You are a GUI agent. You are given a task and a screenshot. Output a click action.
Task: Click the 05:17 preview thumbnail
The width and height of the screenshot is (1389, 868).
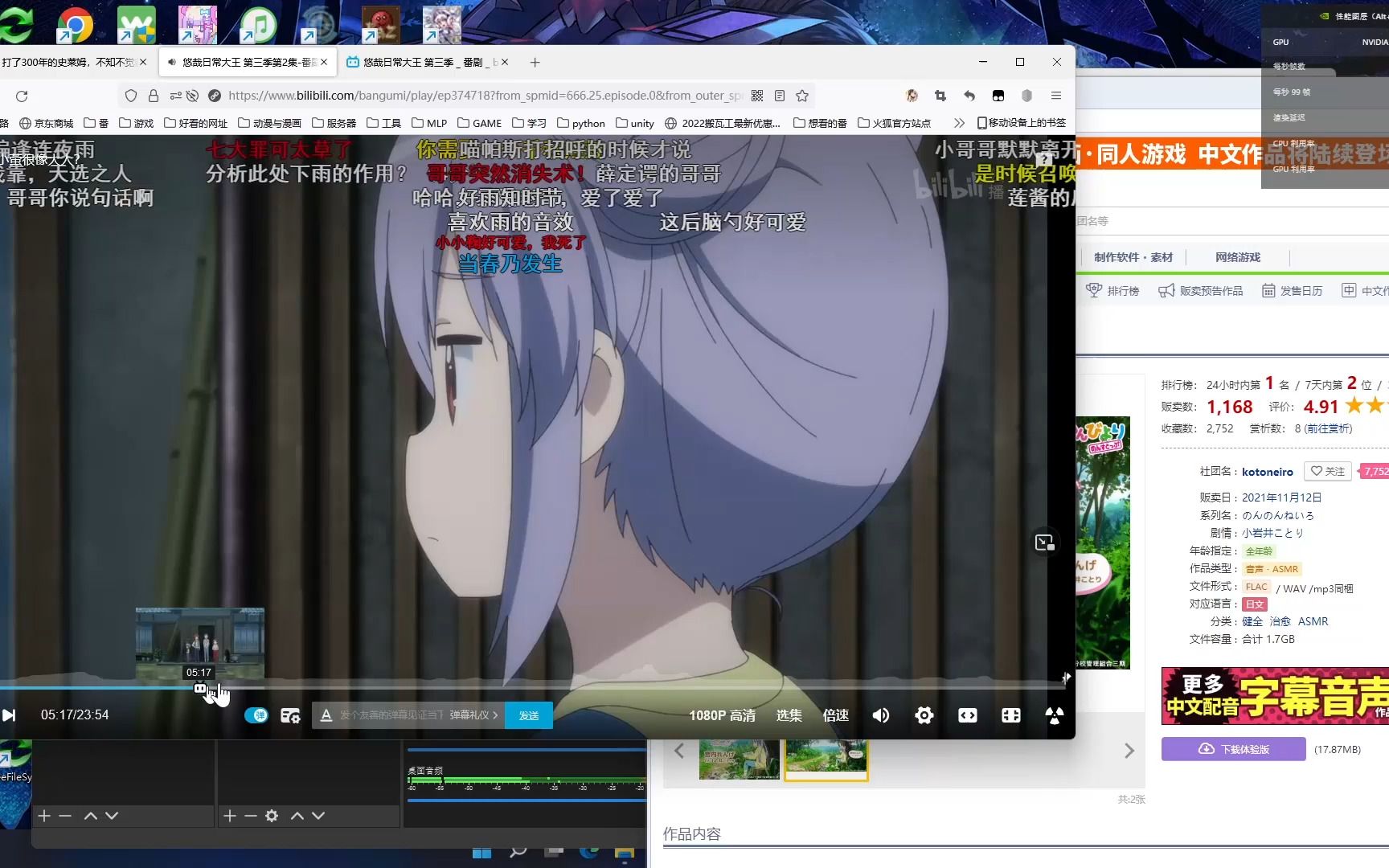coord(199,645)
